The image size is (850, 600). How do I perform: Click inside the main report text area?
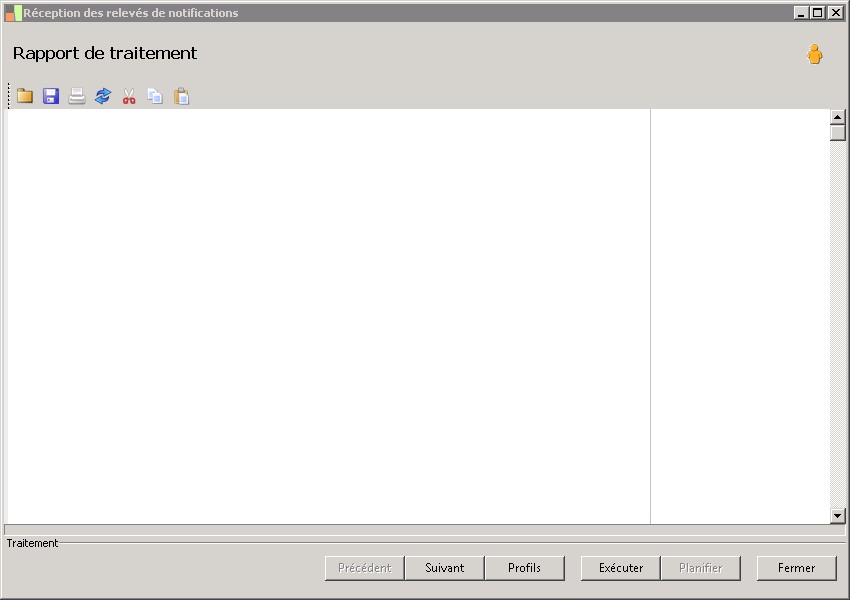click(x=327, y=316)
